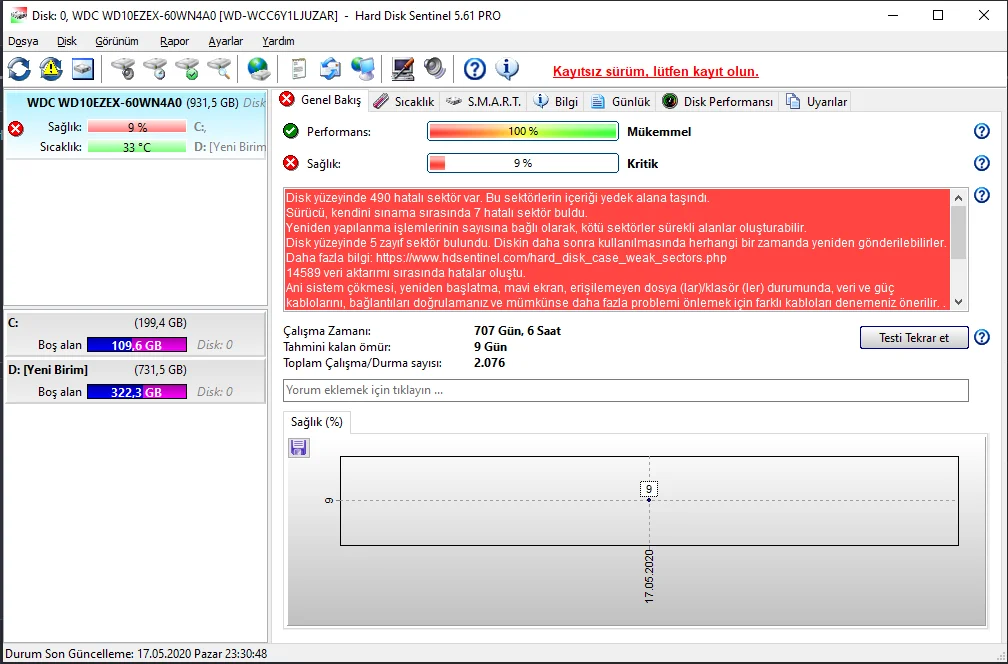Click the toolbar blue question mark help icon
The image size is (1008, 664).
474,68
